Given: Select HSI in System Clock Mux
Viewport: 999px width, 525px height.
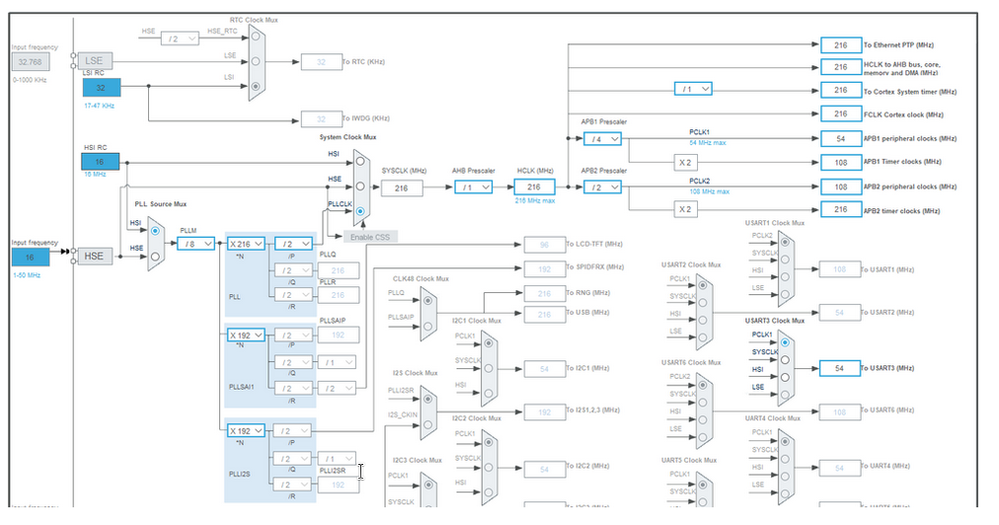Looking at the screenshot, I should [x=361, y=161].
